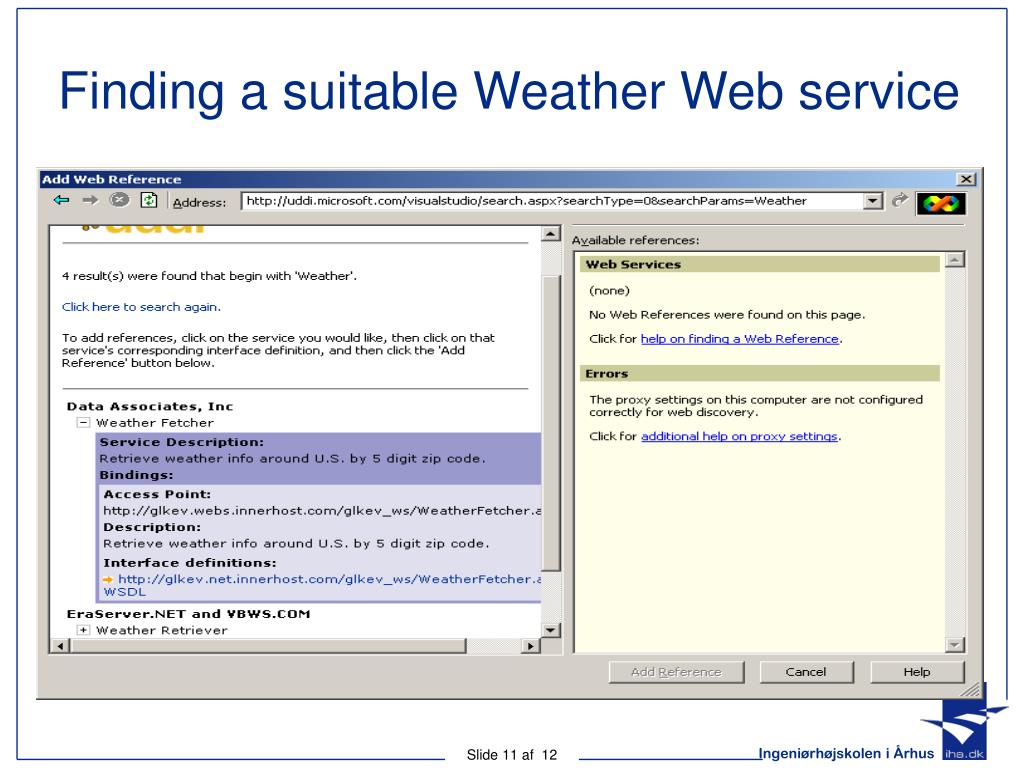Image resolution: width=1024 pixels, height=768 pixels.
Task: Click the Stop loading icon
Action: coord(119,200)
